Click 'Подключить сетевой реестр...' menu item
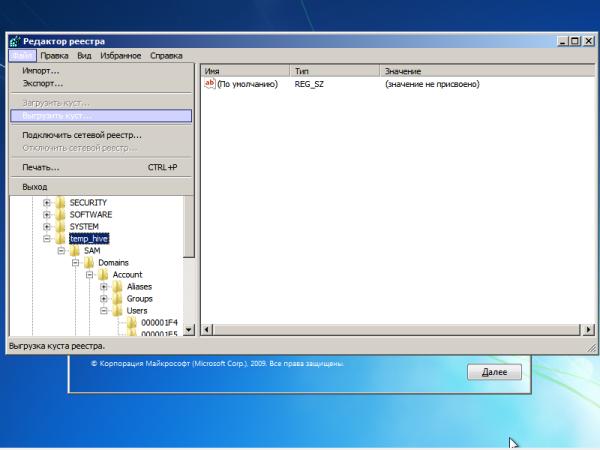 pos(82,135)
